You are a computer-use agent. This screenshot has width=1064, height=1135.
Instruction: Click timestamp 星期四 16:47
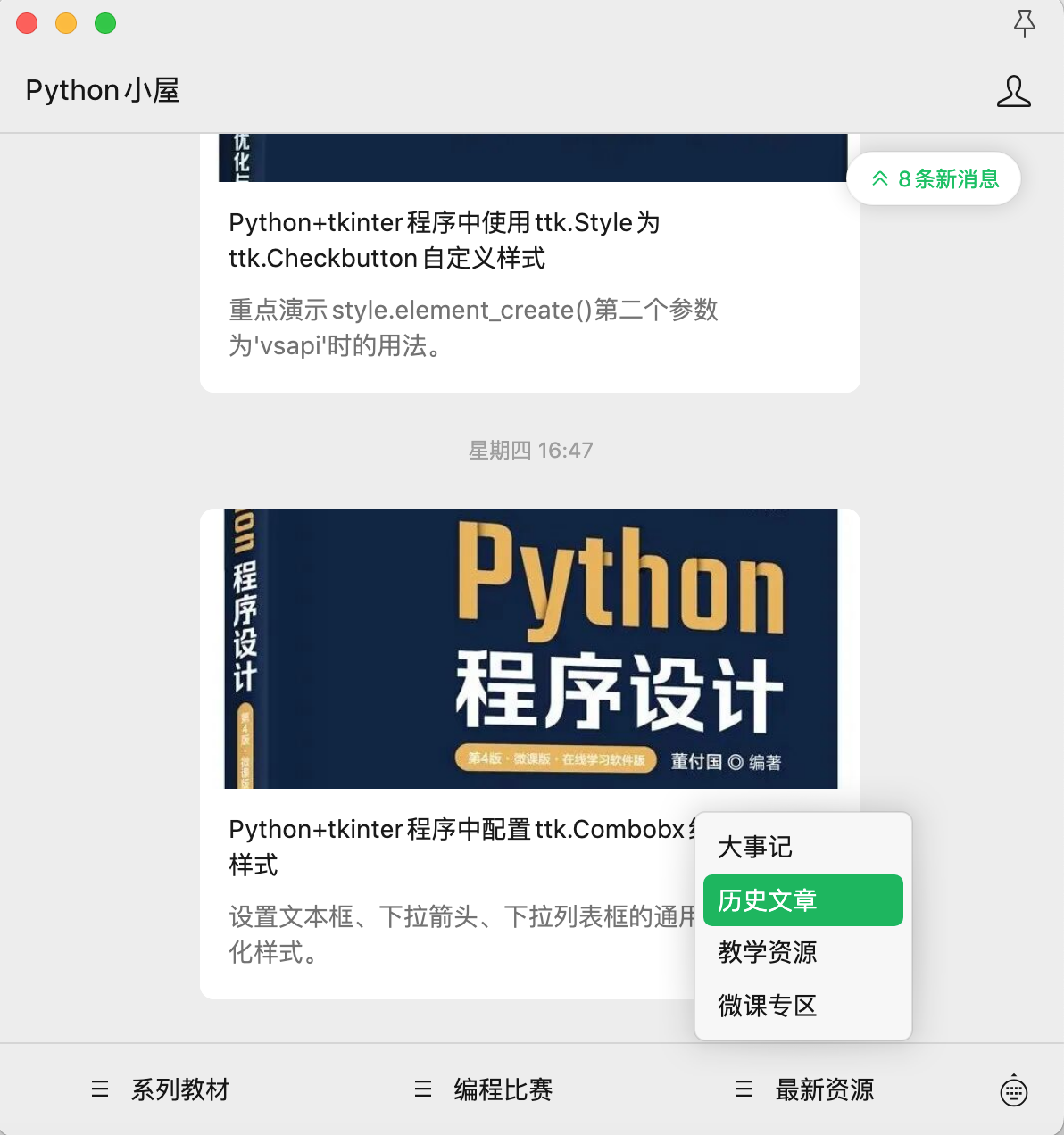(531, 451)
